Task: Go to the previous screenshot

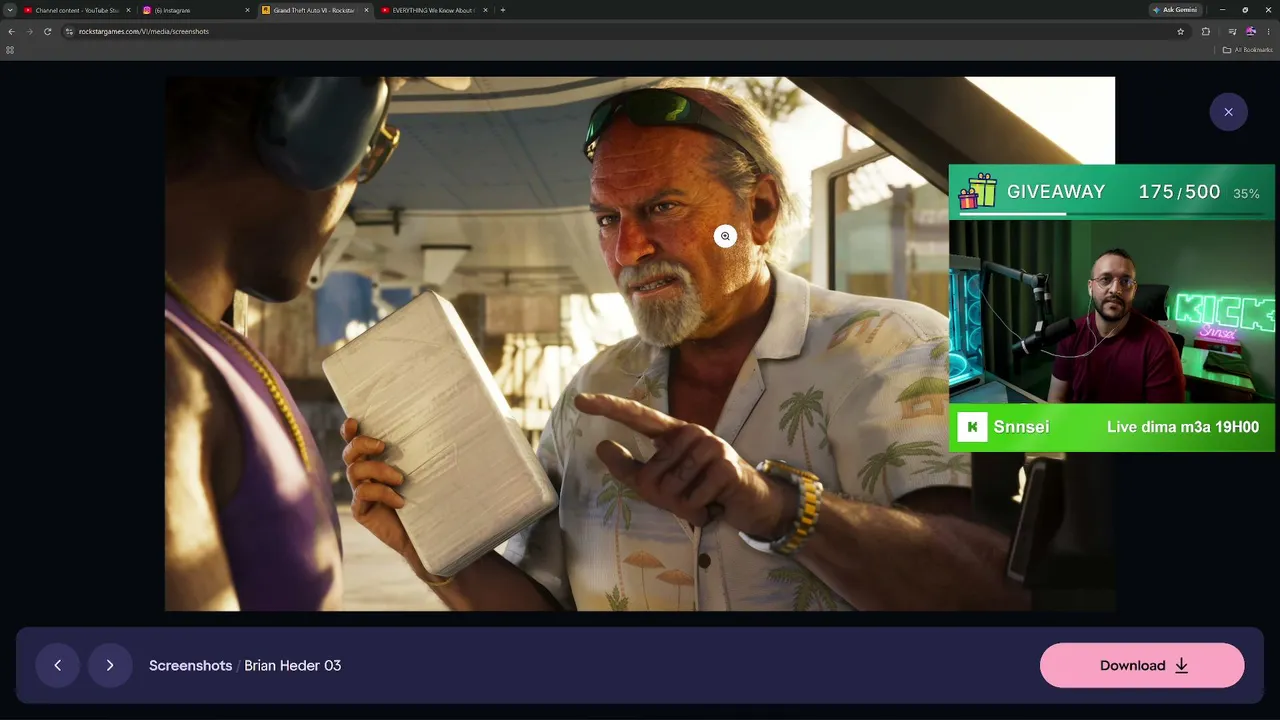Action: 58,665
